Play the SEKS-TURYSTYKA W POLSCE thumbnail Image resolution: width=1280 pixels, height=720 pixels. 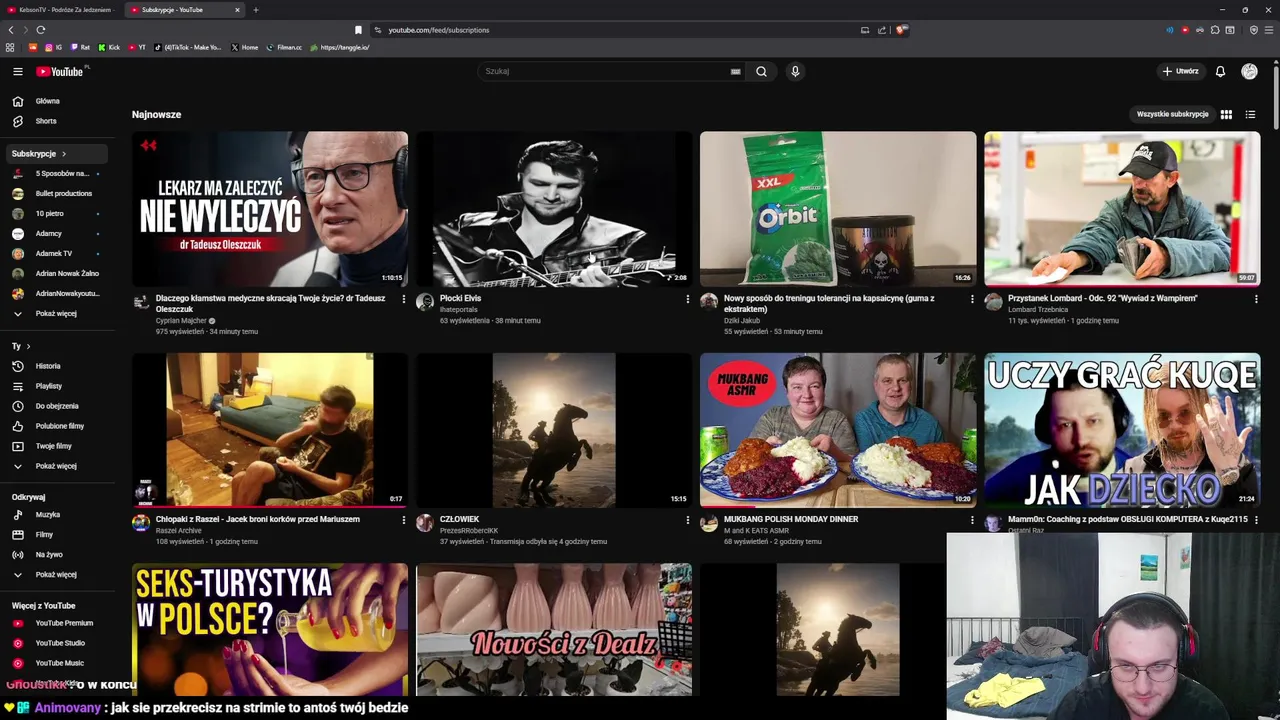point(270,630)
